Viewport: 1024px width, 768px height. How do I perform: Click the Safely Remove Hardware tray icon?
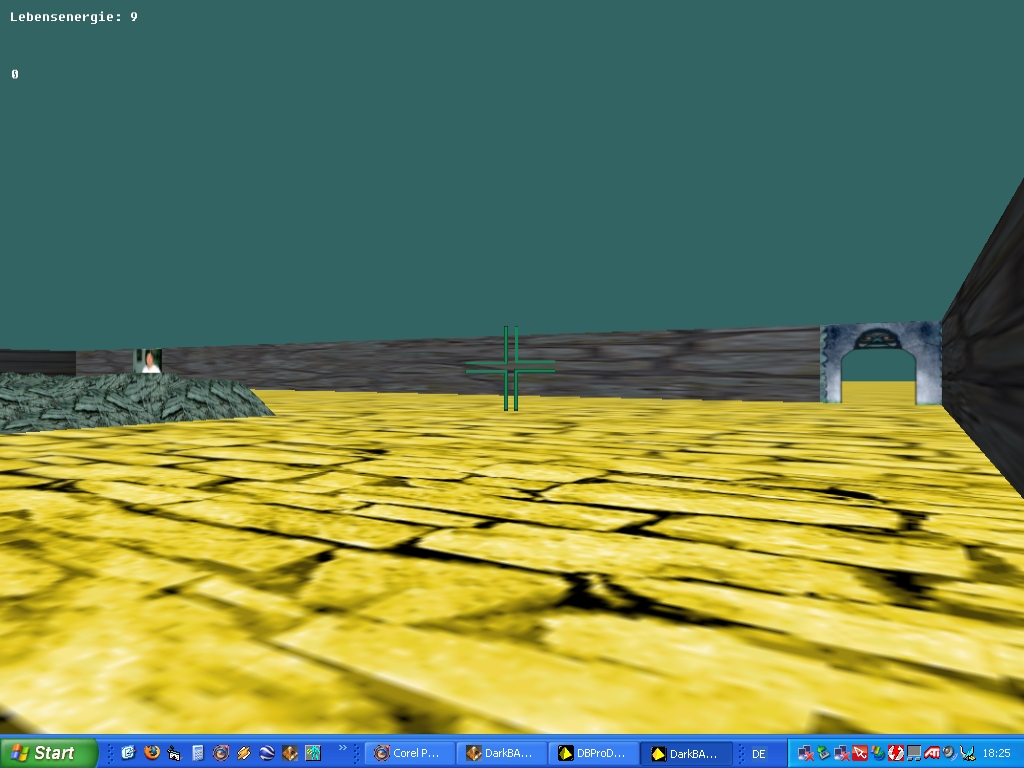coord(823,753)
